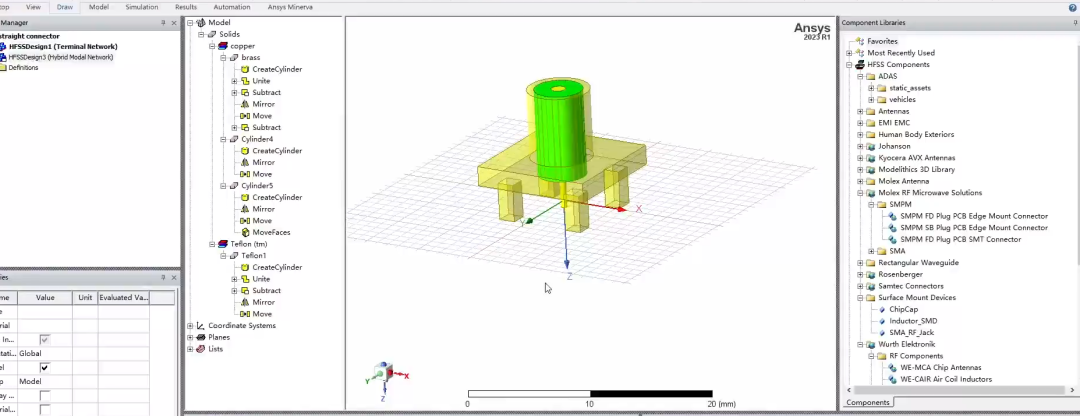Click the Lists icon in model tree
The width and height of the screenshot is (1080, 416).
point(200,349)
